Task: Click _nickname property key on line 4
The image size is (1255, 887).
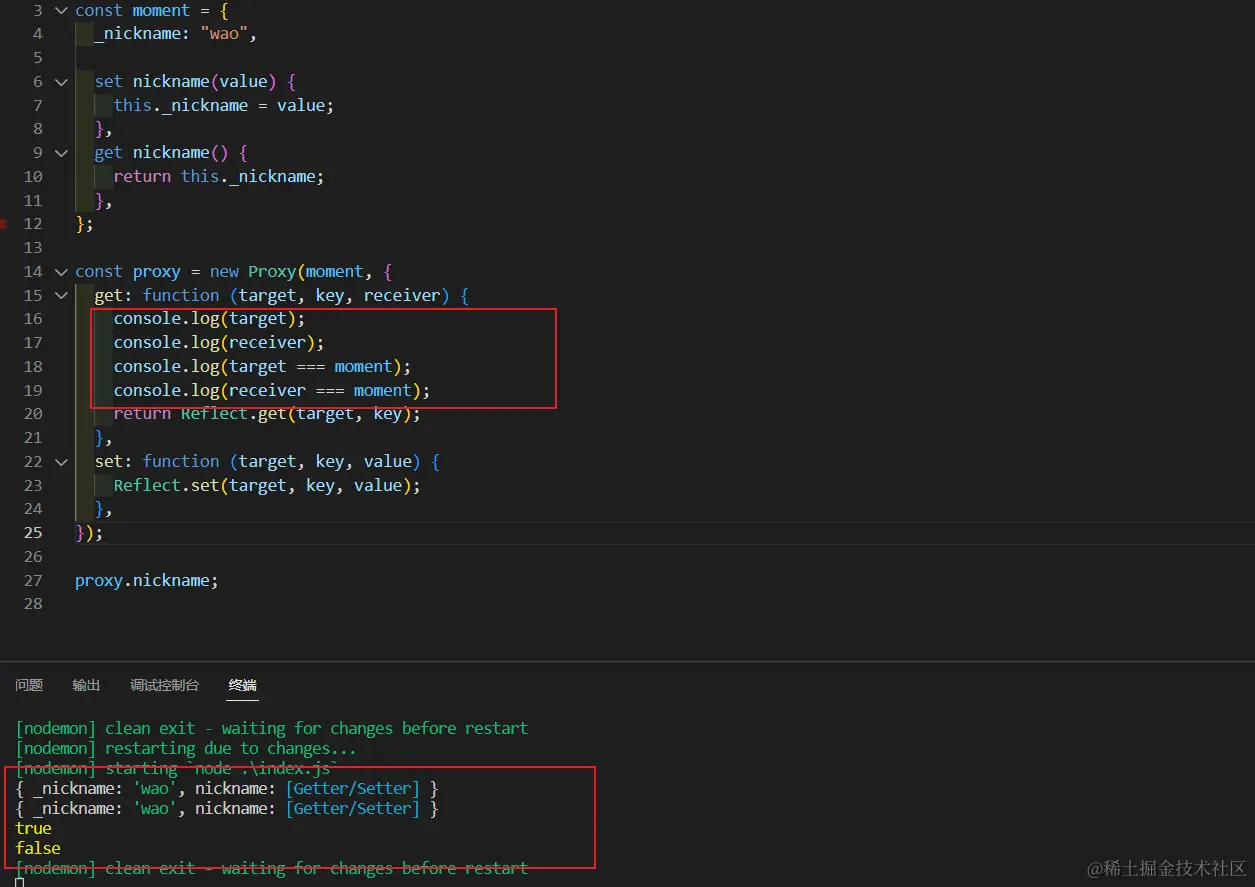Action: pos(137,34)
